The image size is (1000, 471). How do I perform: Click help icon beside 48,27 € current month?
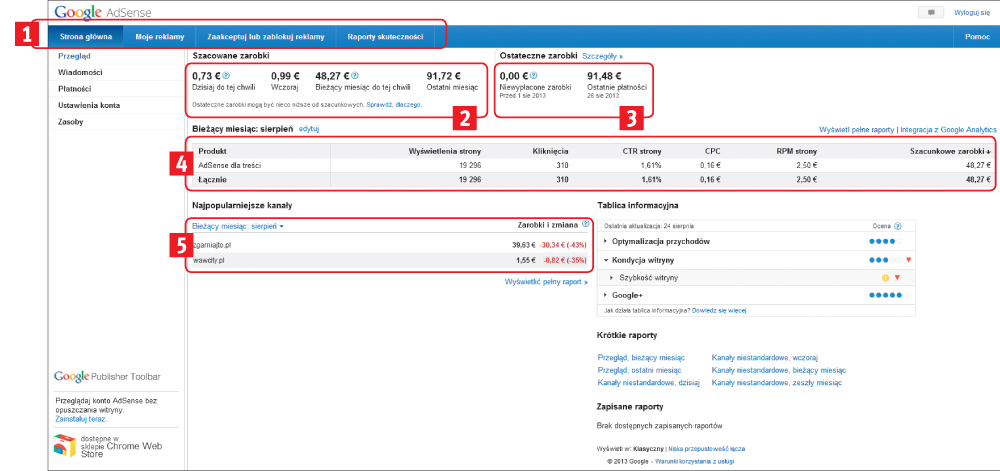point(356,75)
